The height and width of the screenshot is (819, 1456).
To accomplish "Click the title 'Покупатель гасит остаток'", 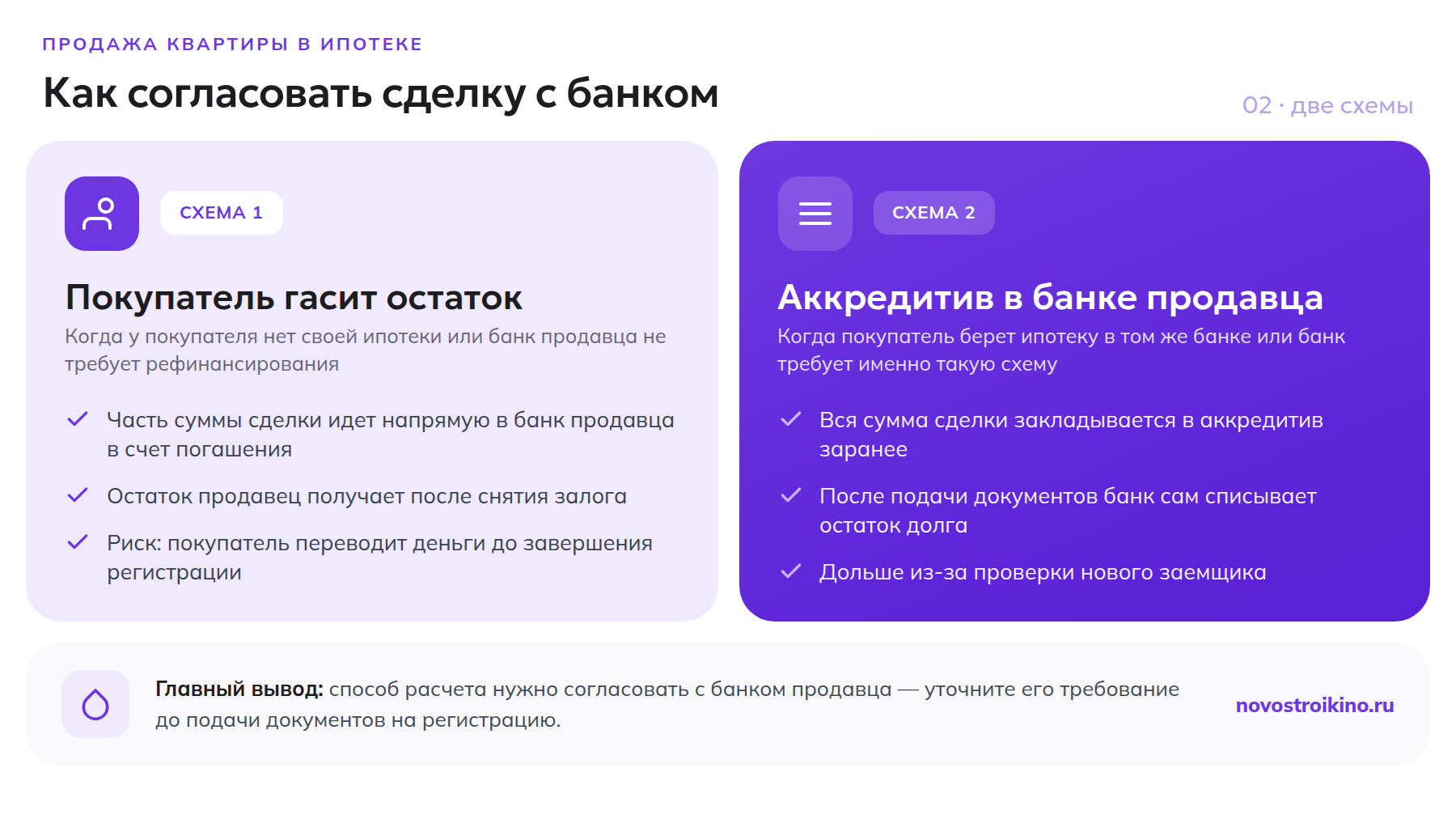I will point(294,298).
